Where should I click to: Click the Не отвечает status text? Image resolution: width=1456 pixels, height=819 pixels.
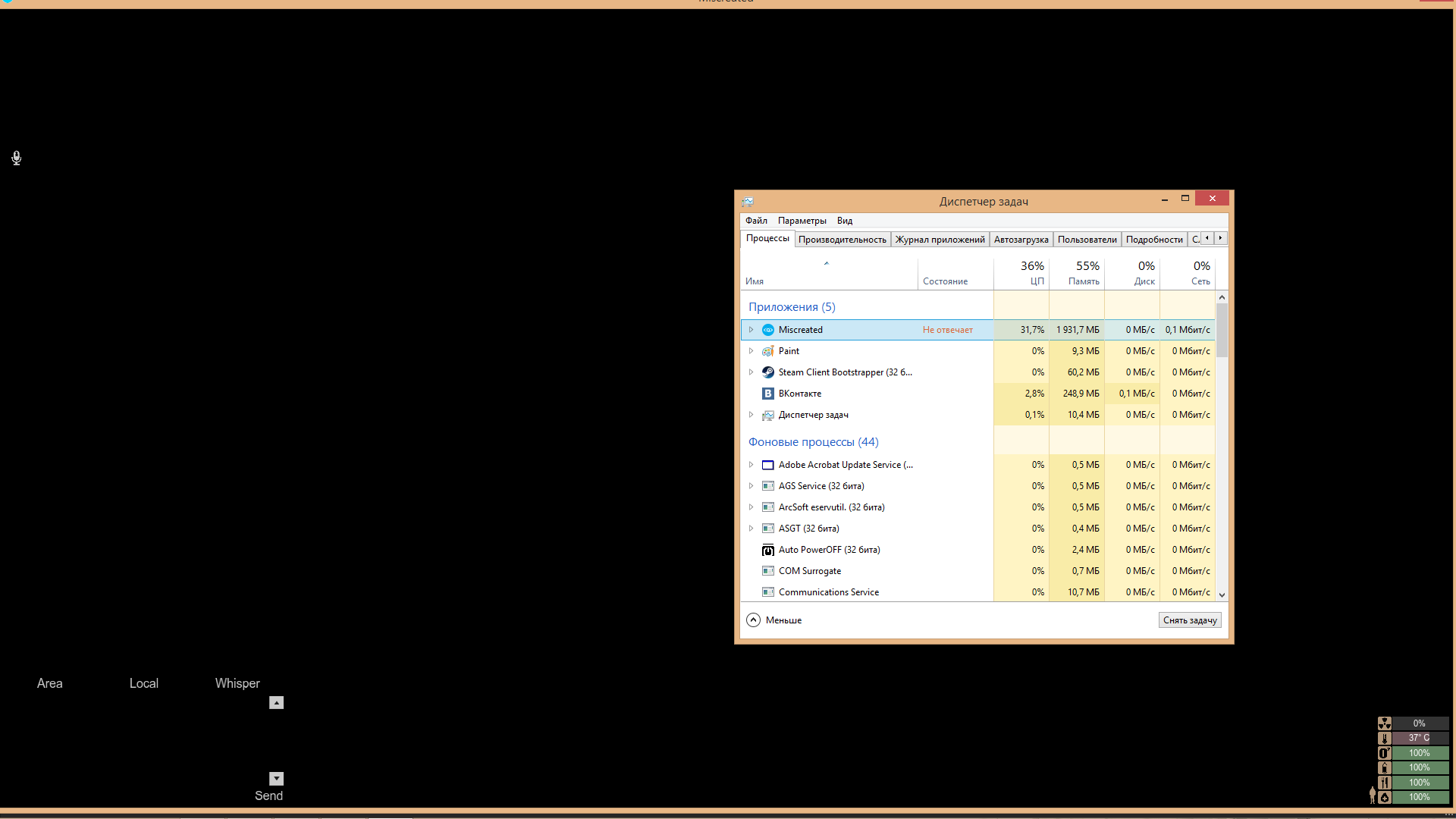(x=947, y=330)
